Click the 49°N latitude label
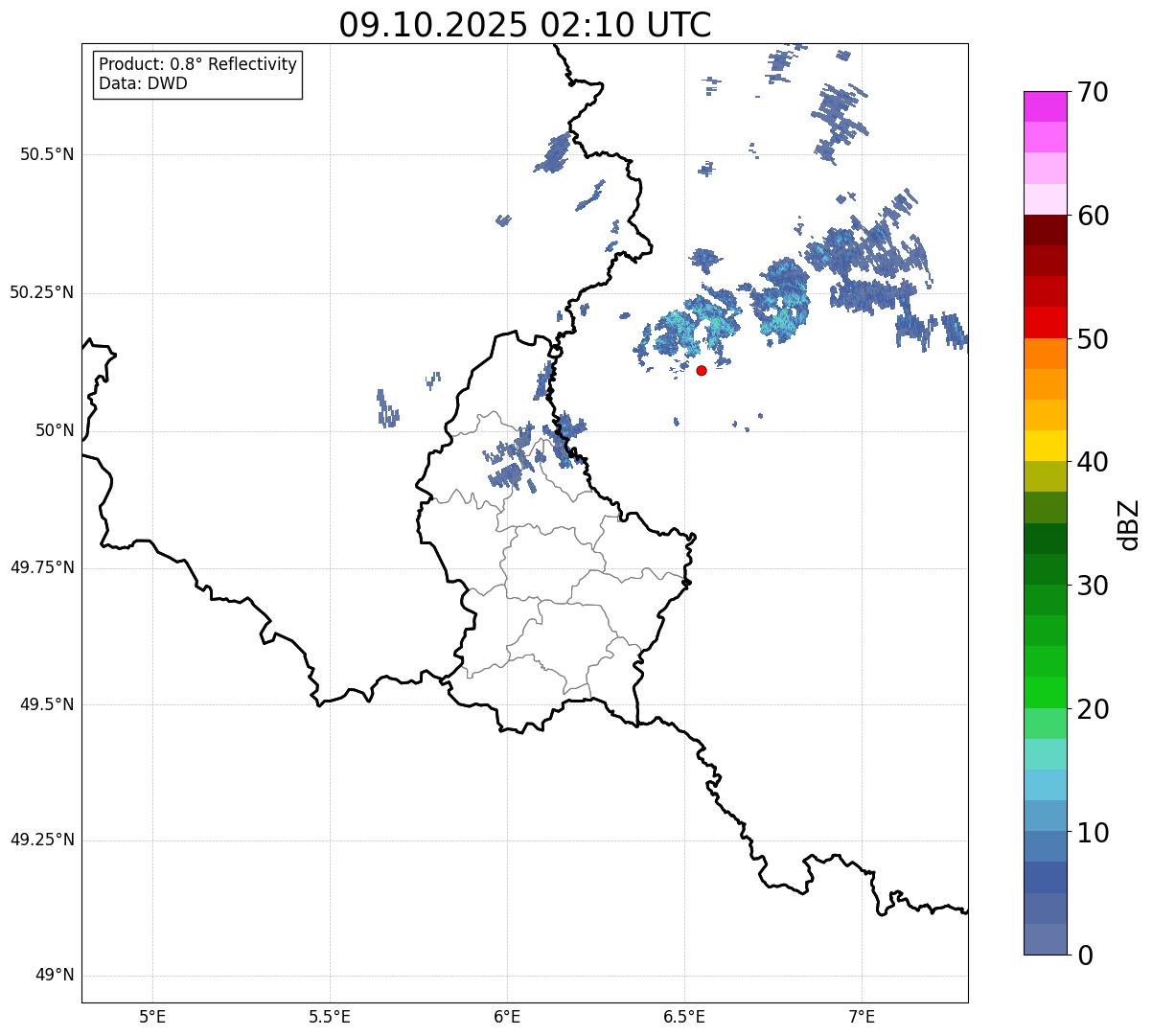 55,976
